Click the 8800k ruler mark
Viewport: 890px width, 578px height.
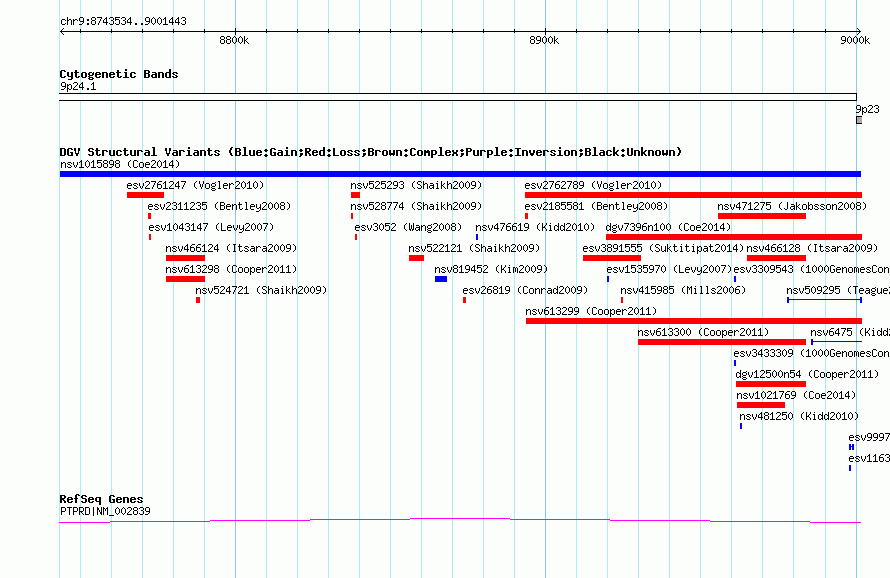point(234,40)
